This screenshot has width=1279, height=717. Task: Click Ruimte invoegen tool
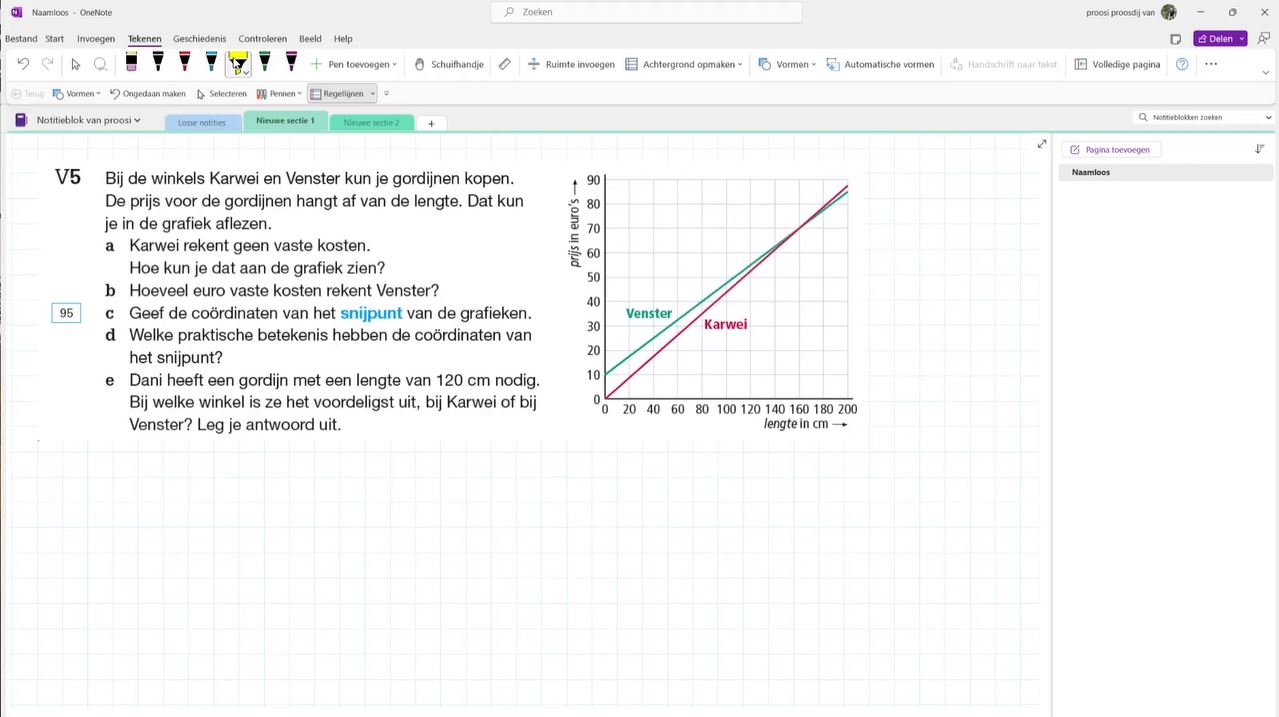click(x=571, y=64)
